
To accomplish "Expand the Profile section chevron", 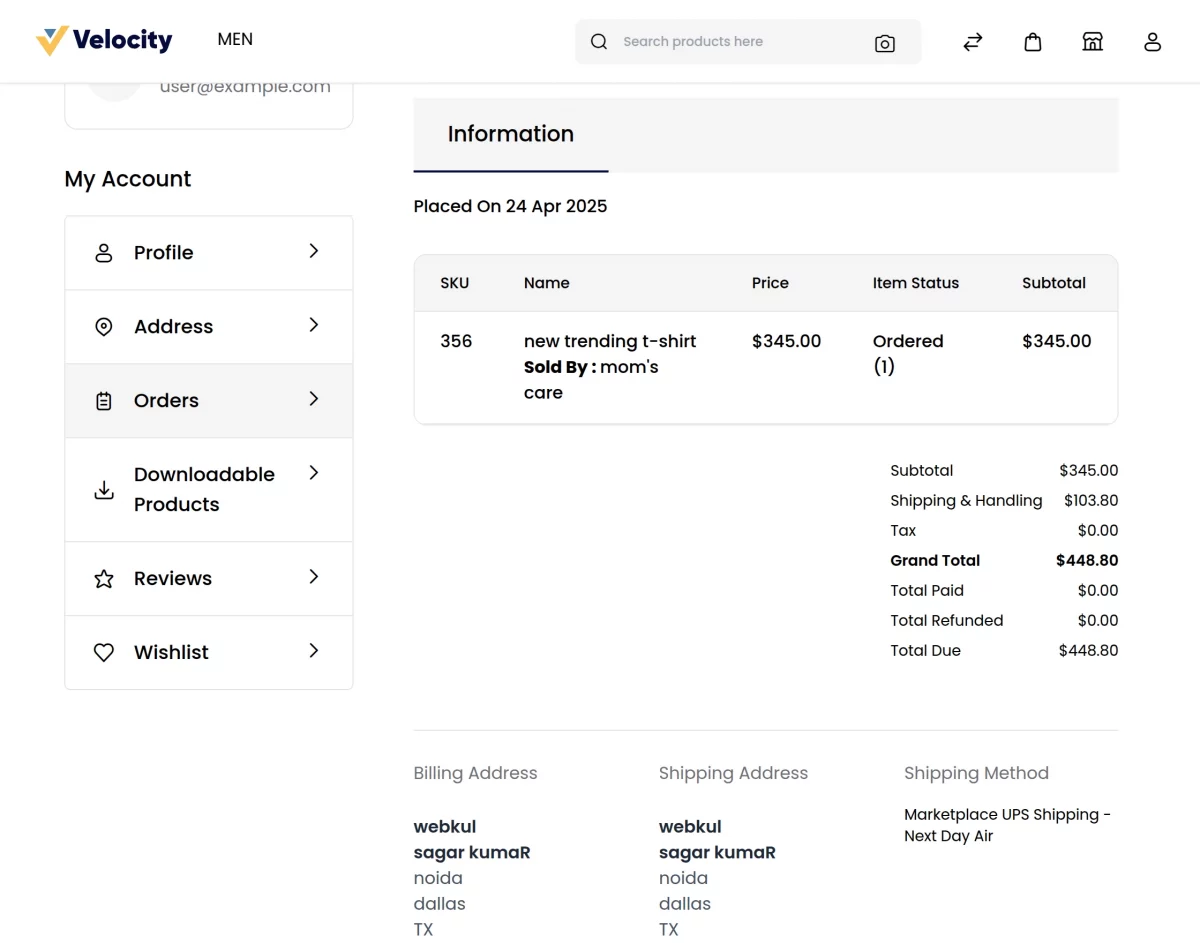I will (x=314, y=252).
